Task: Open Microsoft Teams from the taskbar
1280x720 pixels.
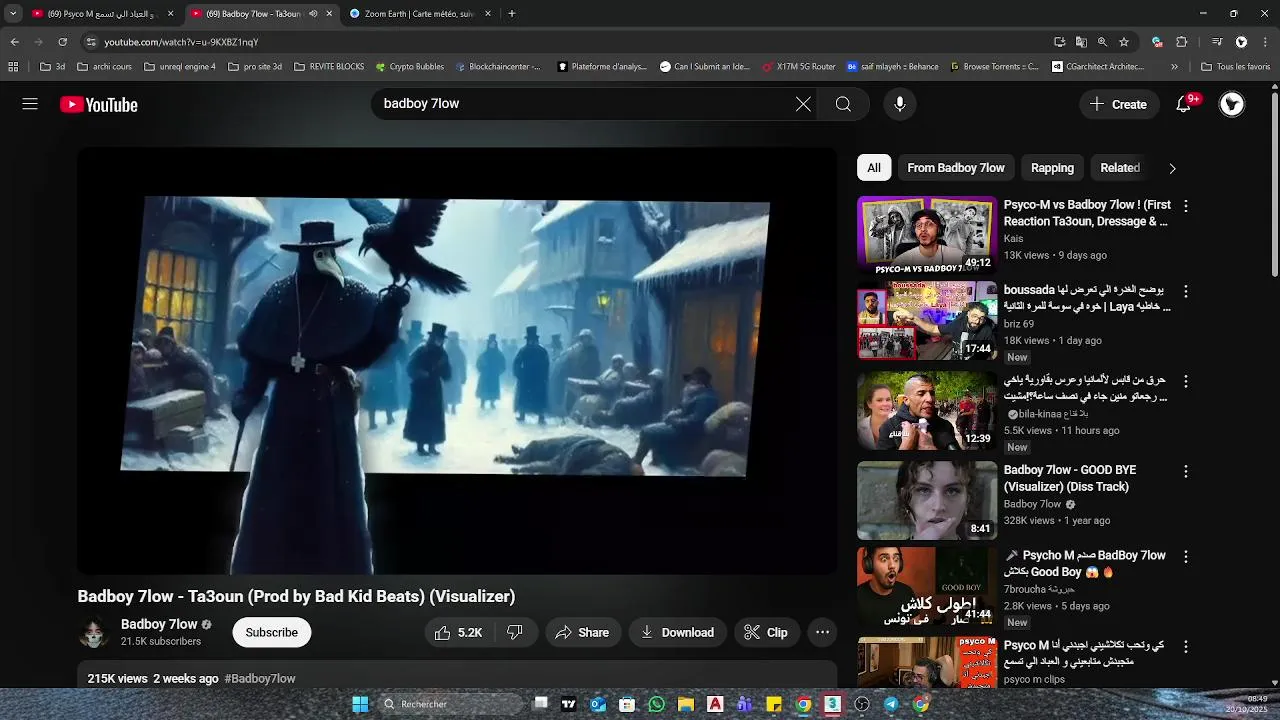Action: tap(744, 704)
